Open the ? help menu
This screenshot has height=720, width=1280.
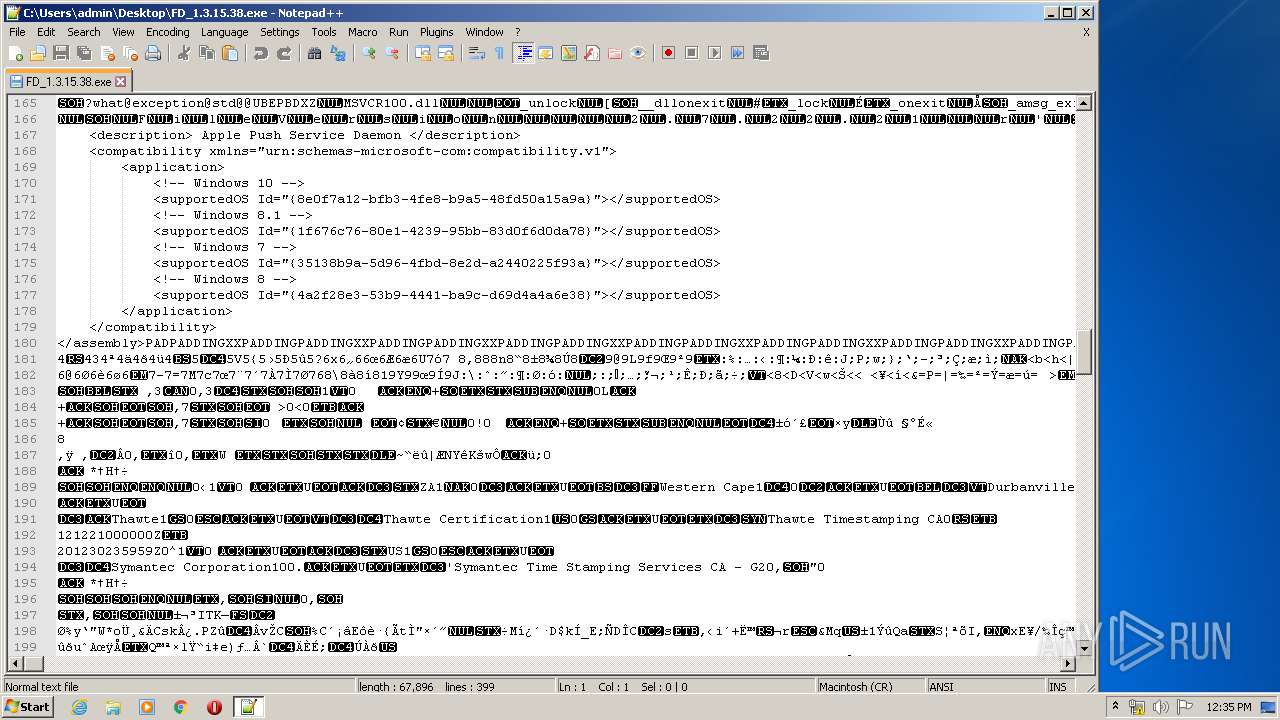click(x=517, y=32)
